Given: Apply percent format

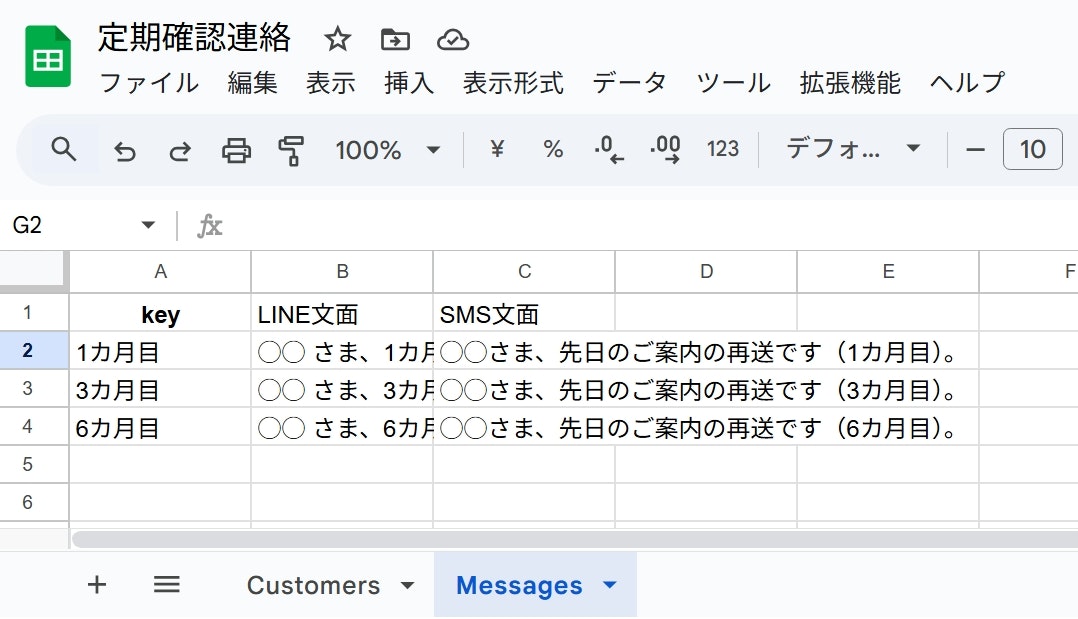Looking at the screenshot, I should tap(552, 149).
